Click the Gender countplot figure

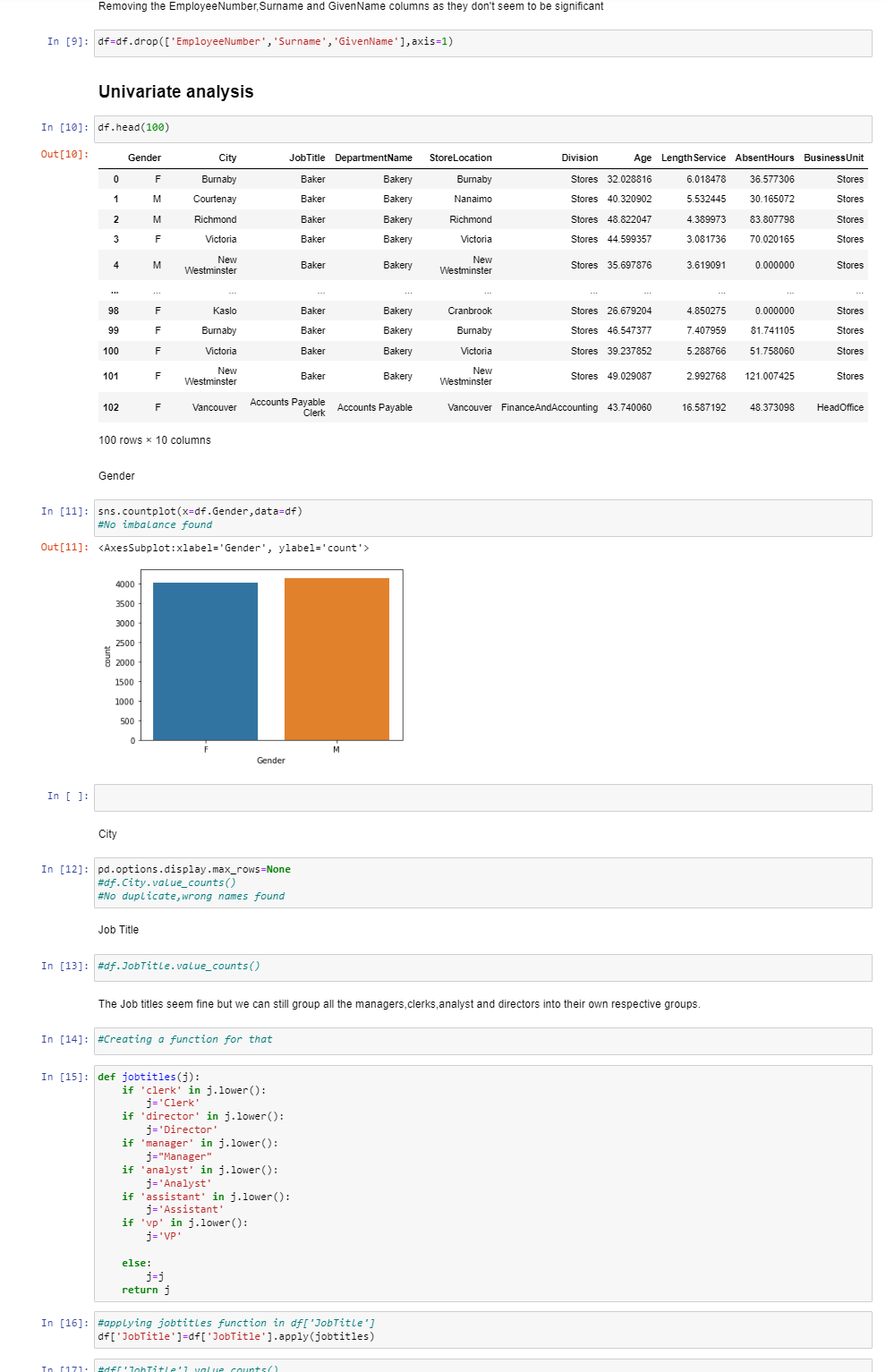pos(268,658)
